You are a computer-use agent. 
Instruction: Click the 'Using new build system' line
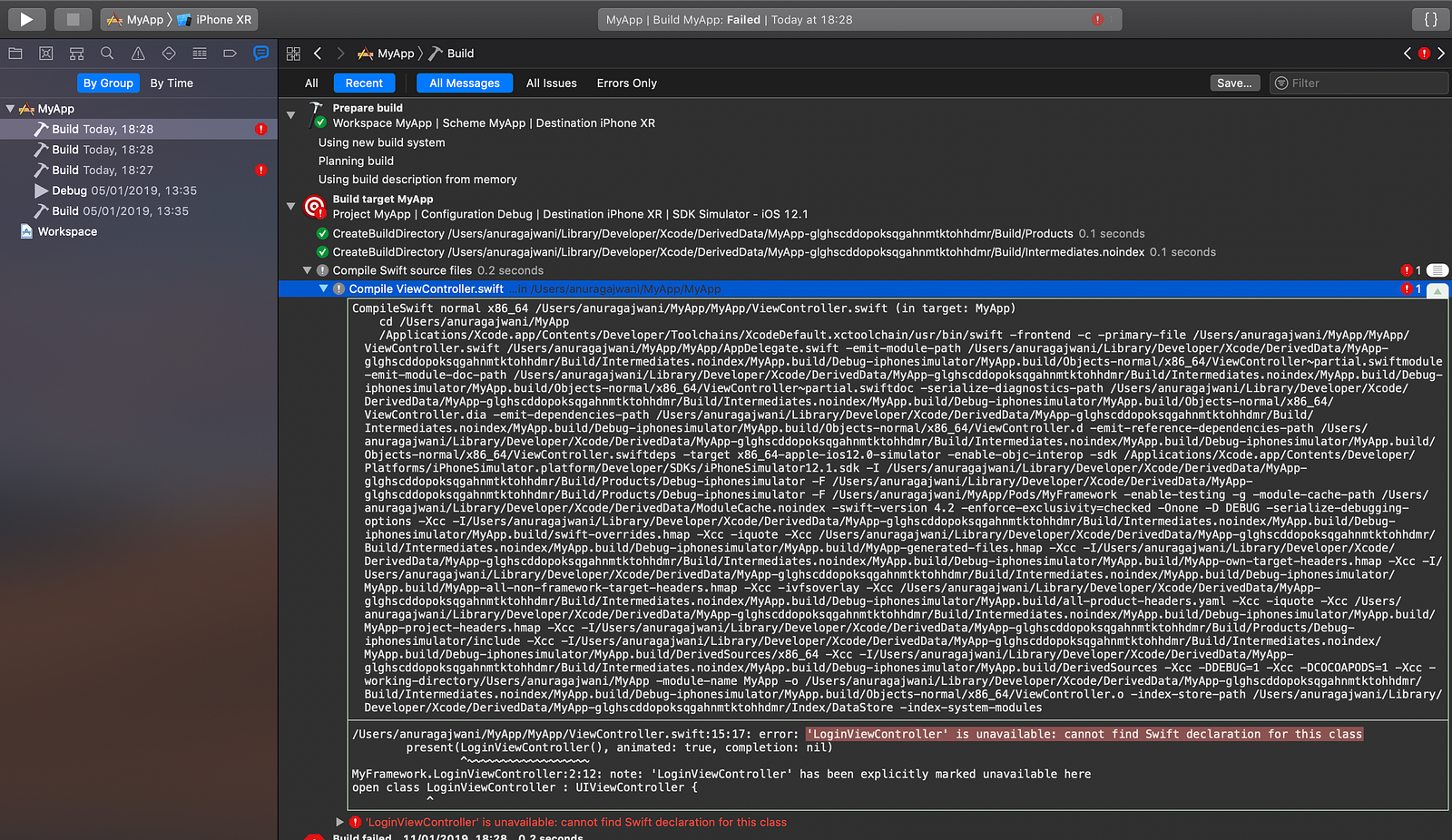click(x=381, y=142)
